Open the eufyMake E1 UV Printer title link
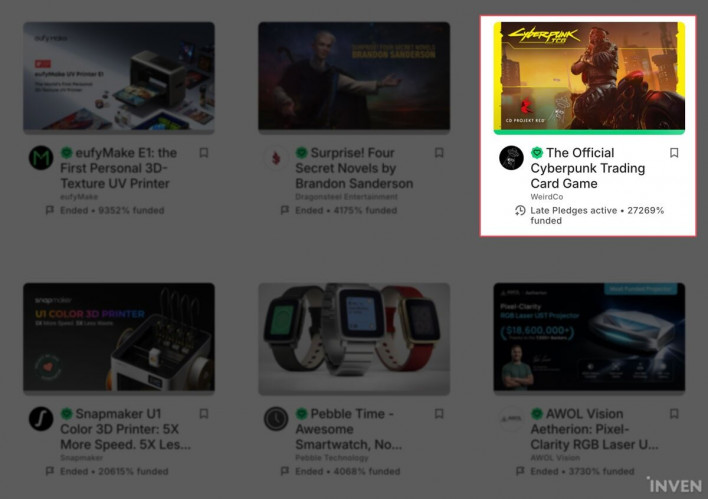The width and height of the screenshot is (708, 499). click(118, 168)
